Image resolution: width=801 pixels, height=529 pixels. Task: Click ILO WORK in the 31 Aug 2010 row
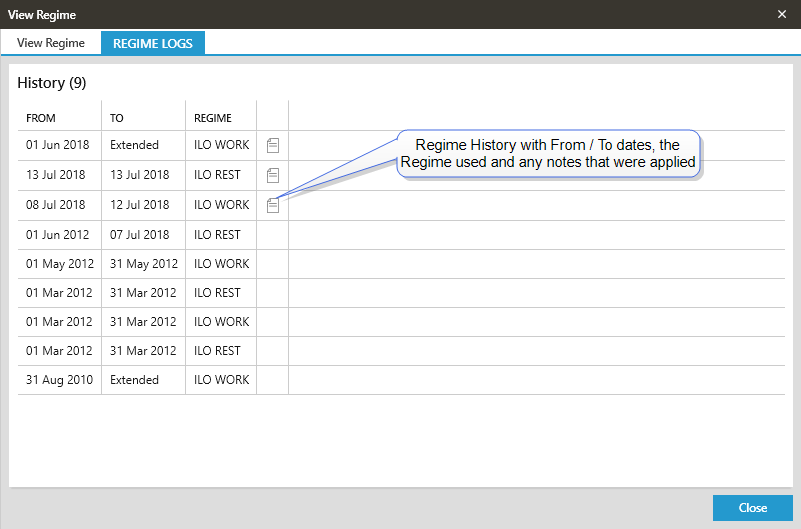coord(221,380)
